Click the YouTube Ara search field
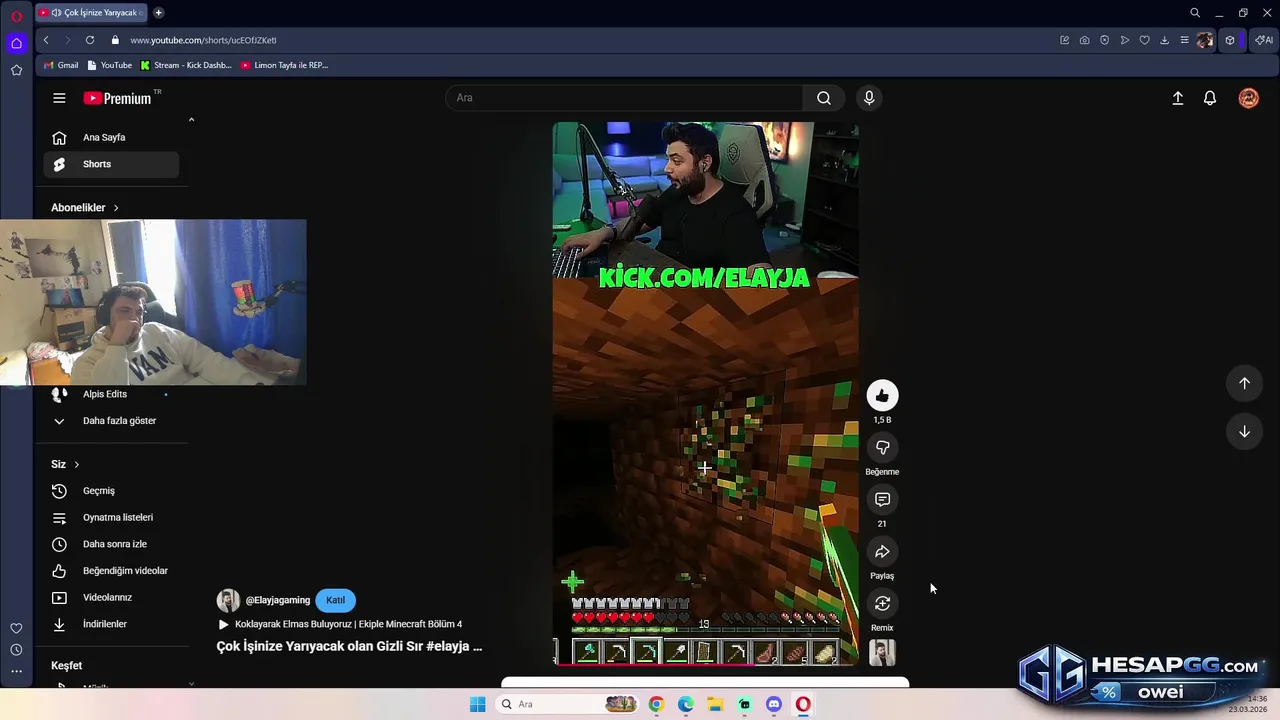The width and height of the screenshot is (1280, 720). 624,98
